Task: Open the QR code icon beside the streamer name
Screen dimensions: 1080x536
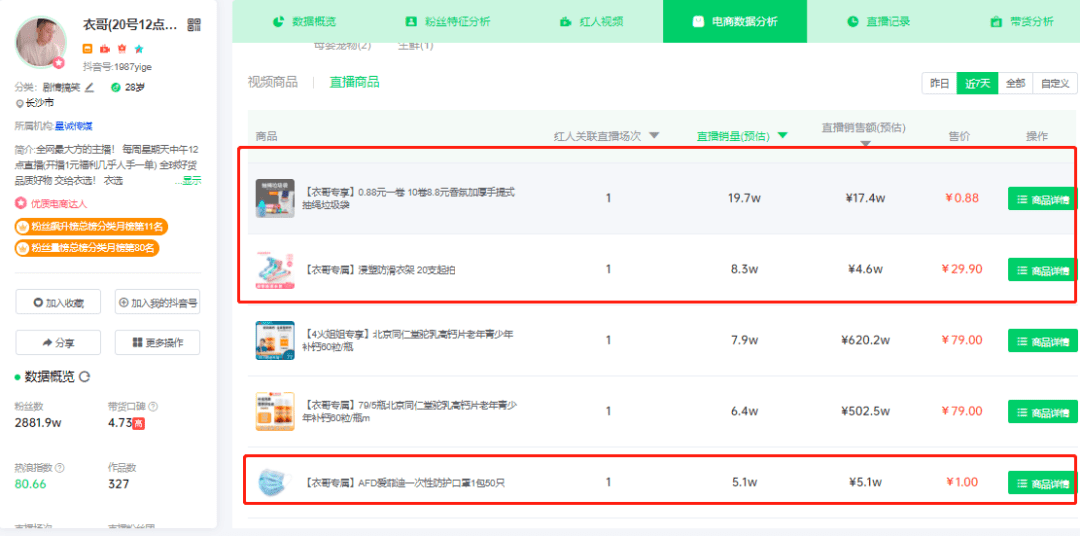Action: point(194,25)
